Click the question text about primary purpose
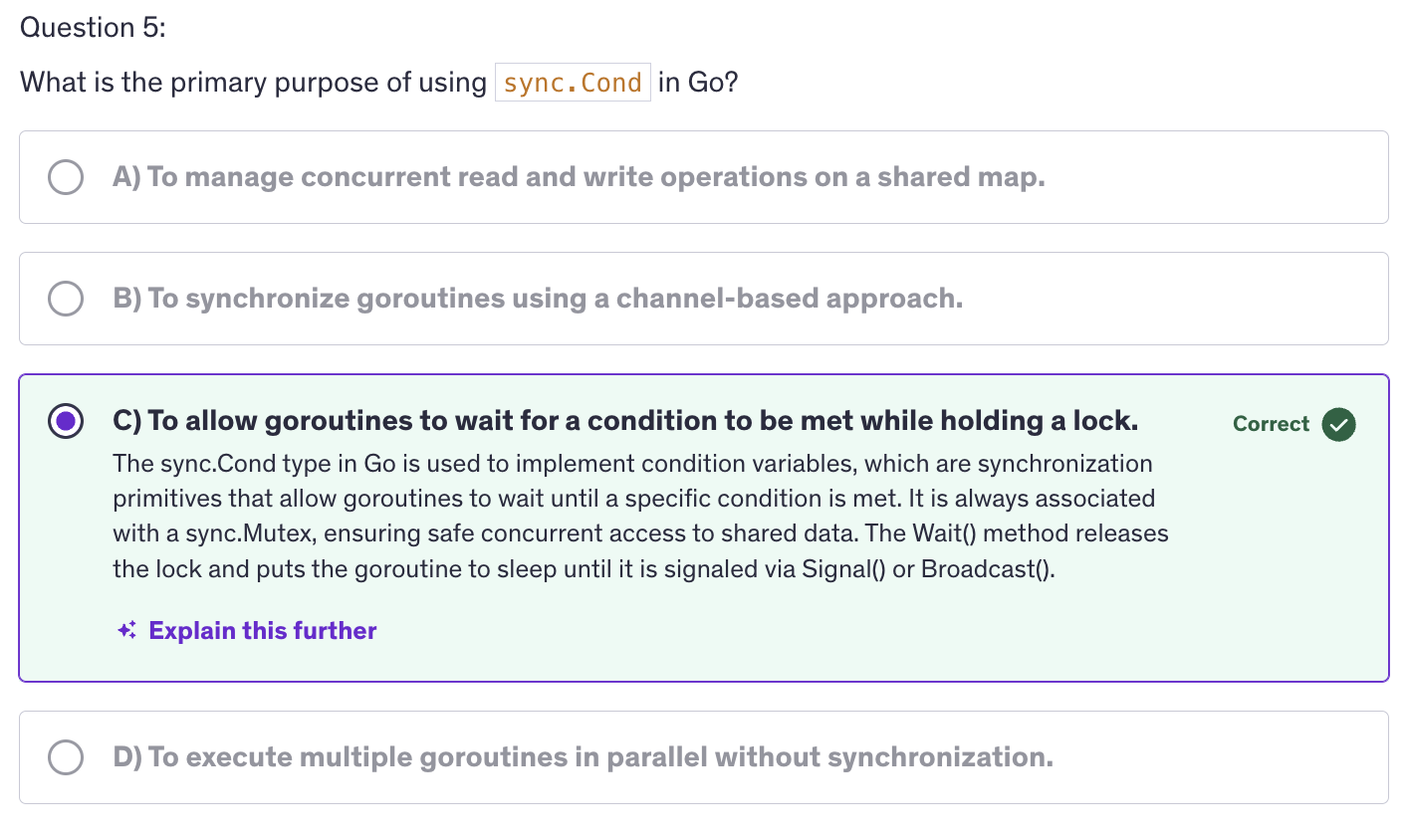Image resolution: width=1410 pixels, height=840 pixels. coord(379,82)
